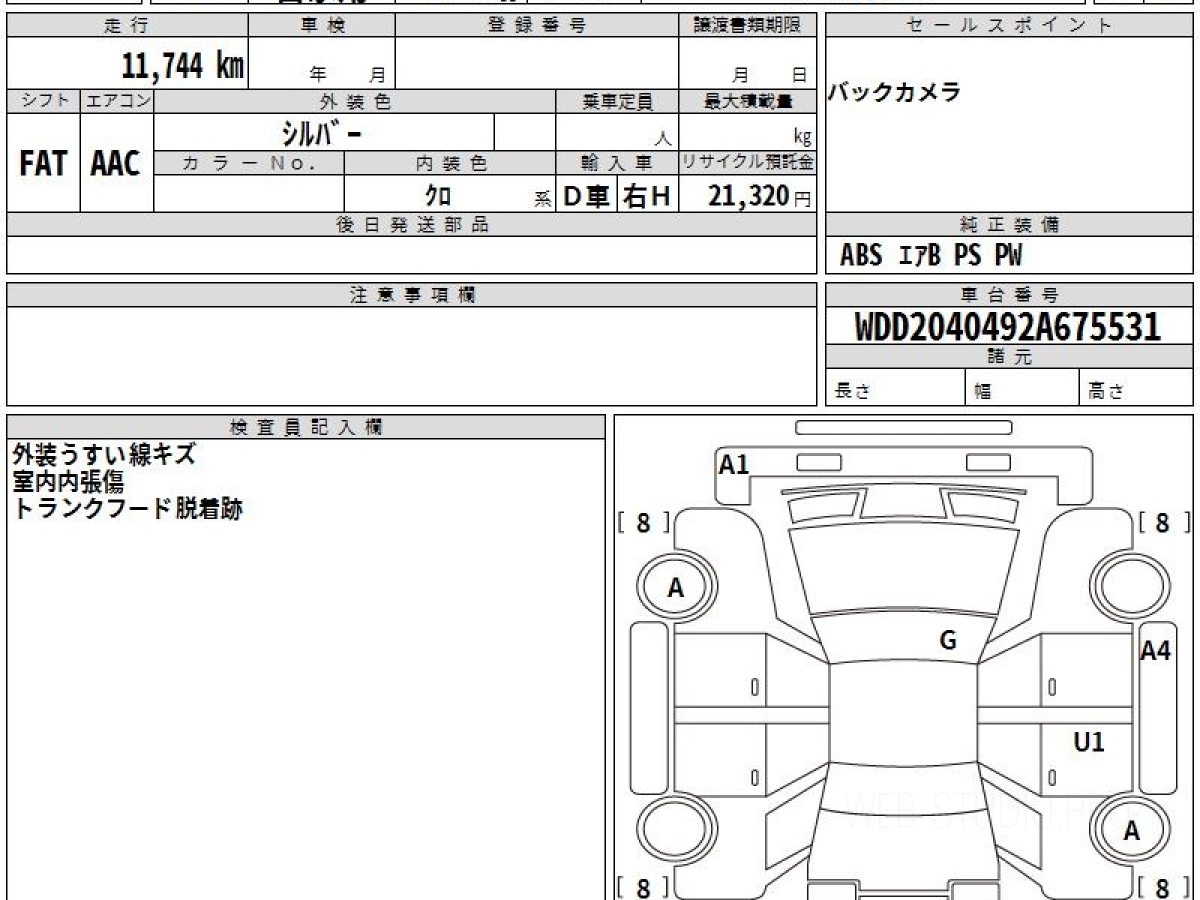Click the G mark on the windshield
1200x900 pixels.
948,641
